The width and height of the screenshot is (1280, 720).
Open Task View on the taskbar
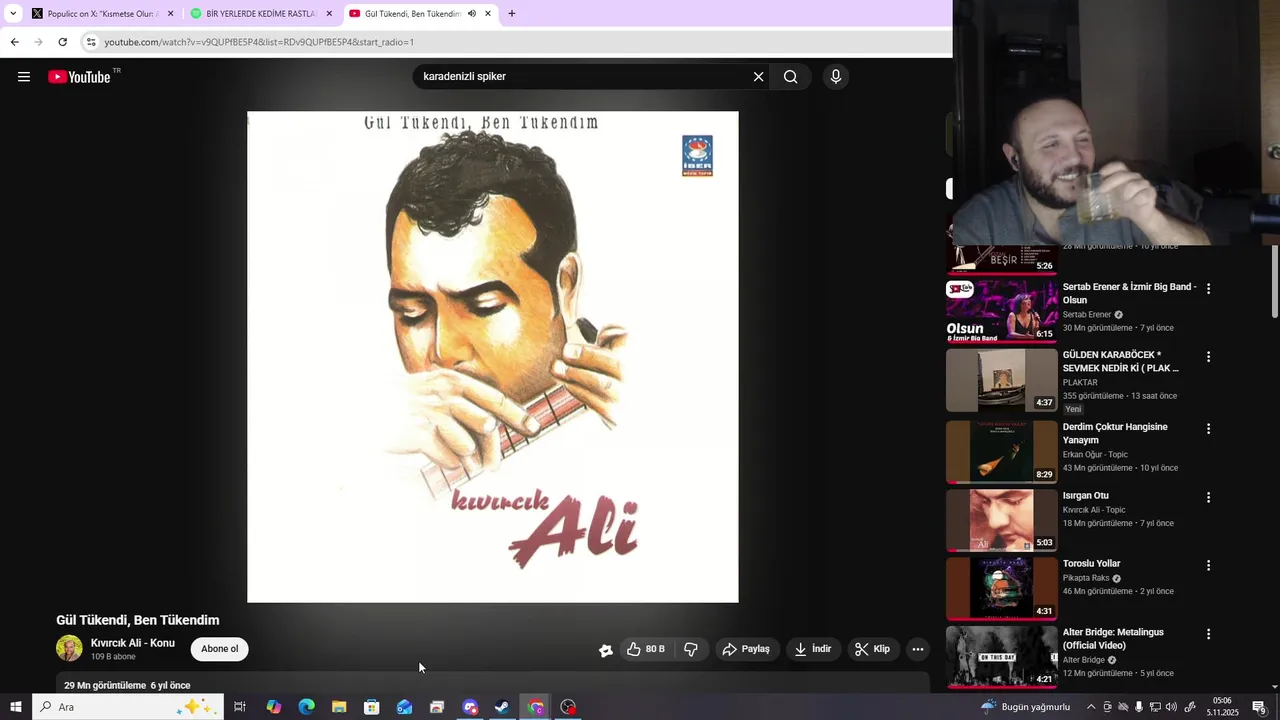point(240,707)
